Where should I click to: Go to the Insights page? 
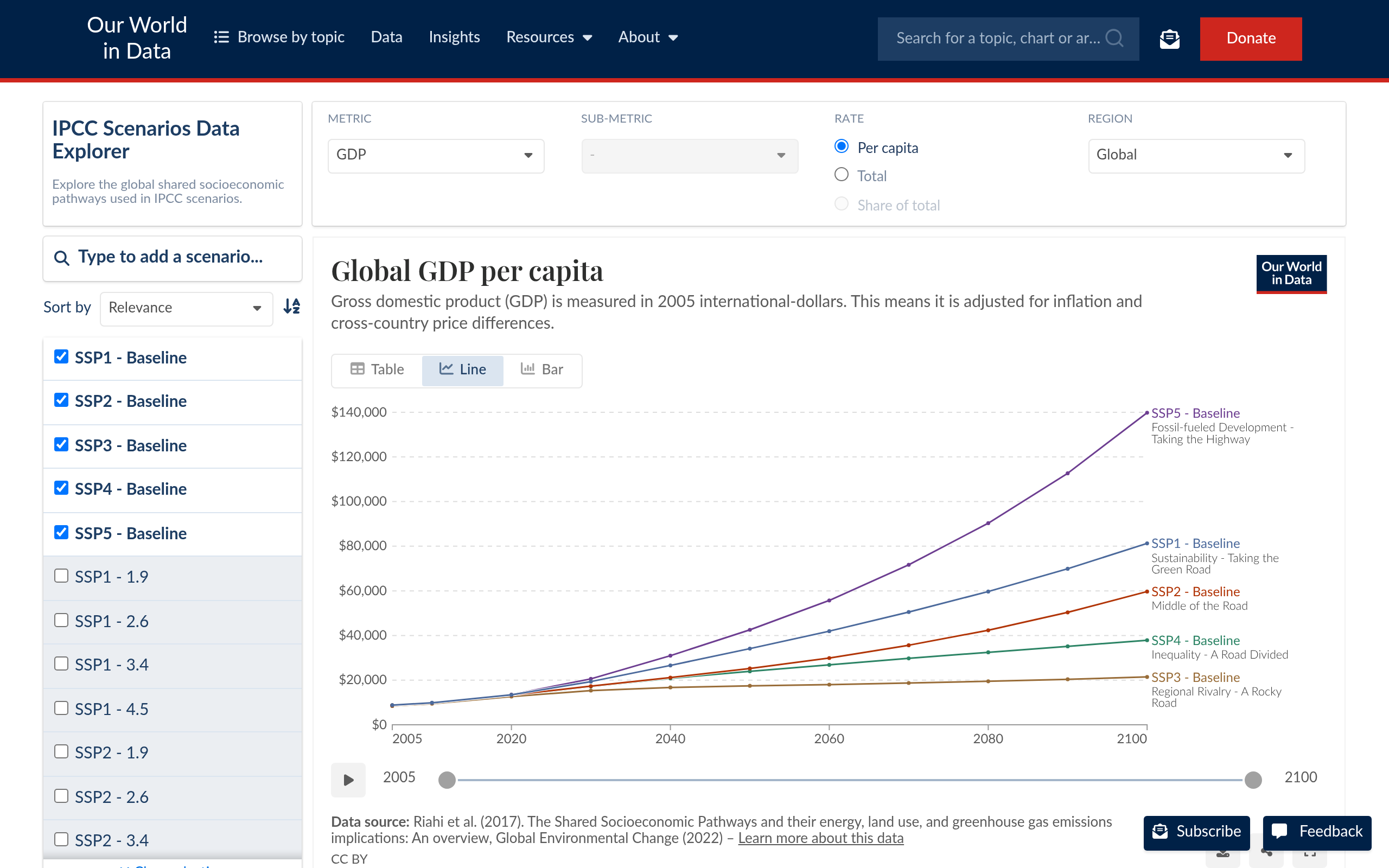pyautogui.click(x=454, y=37)
